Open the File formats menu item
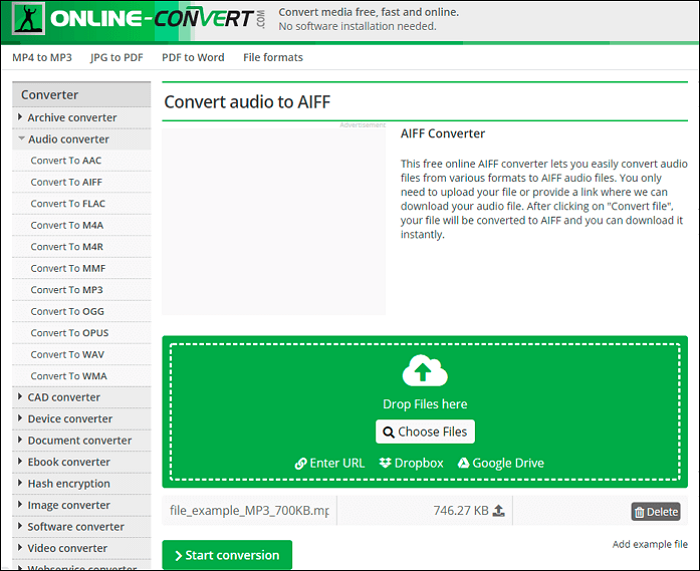The width and height of the screenshot is (700, 571). pos(273,58)
